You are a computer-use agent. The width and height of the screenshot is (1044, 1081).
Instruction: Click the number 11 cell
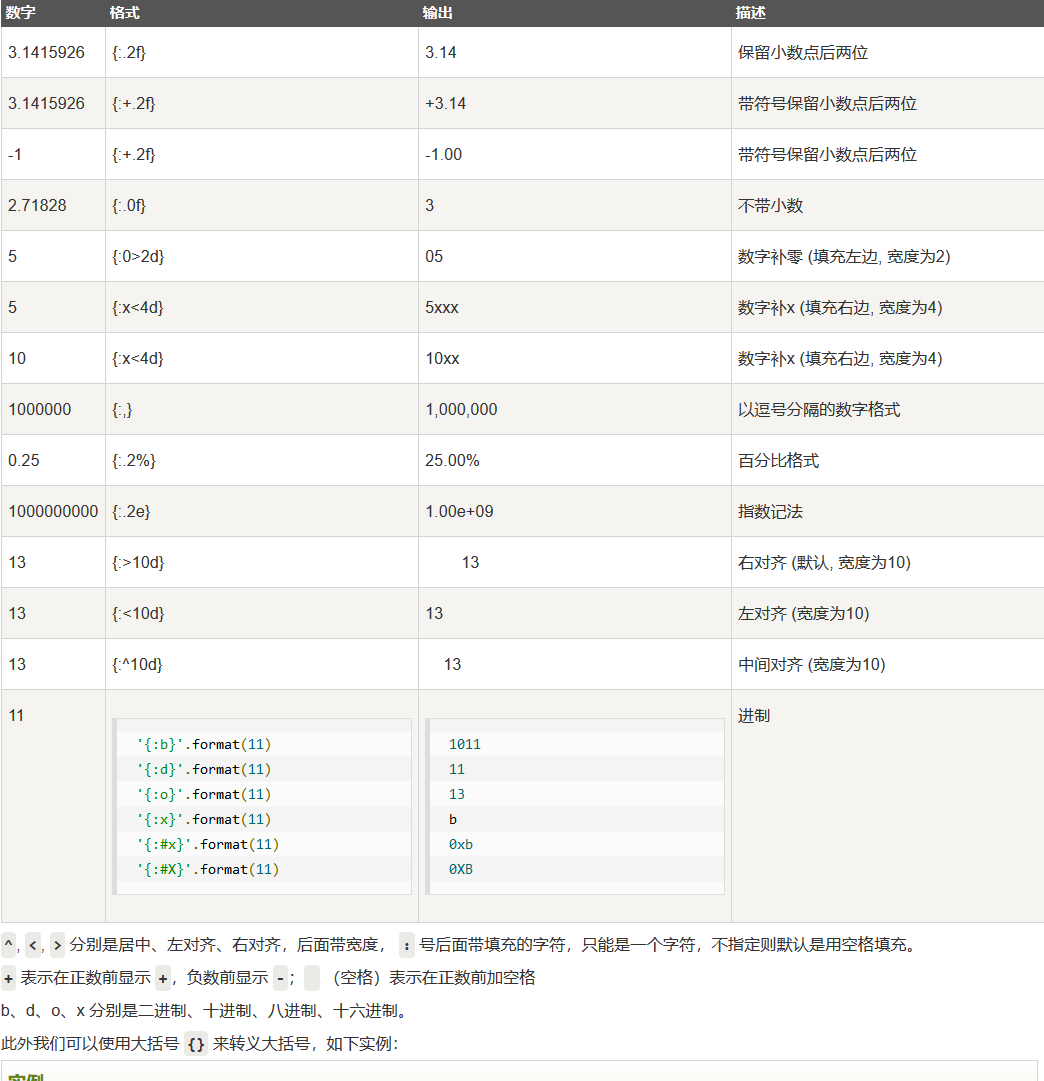pos(53,806)
